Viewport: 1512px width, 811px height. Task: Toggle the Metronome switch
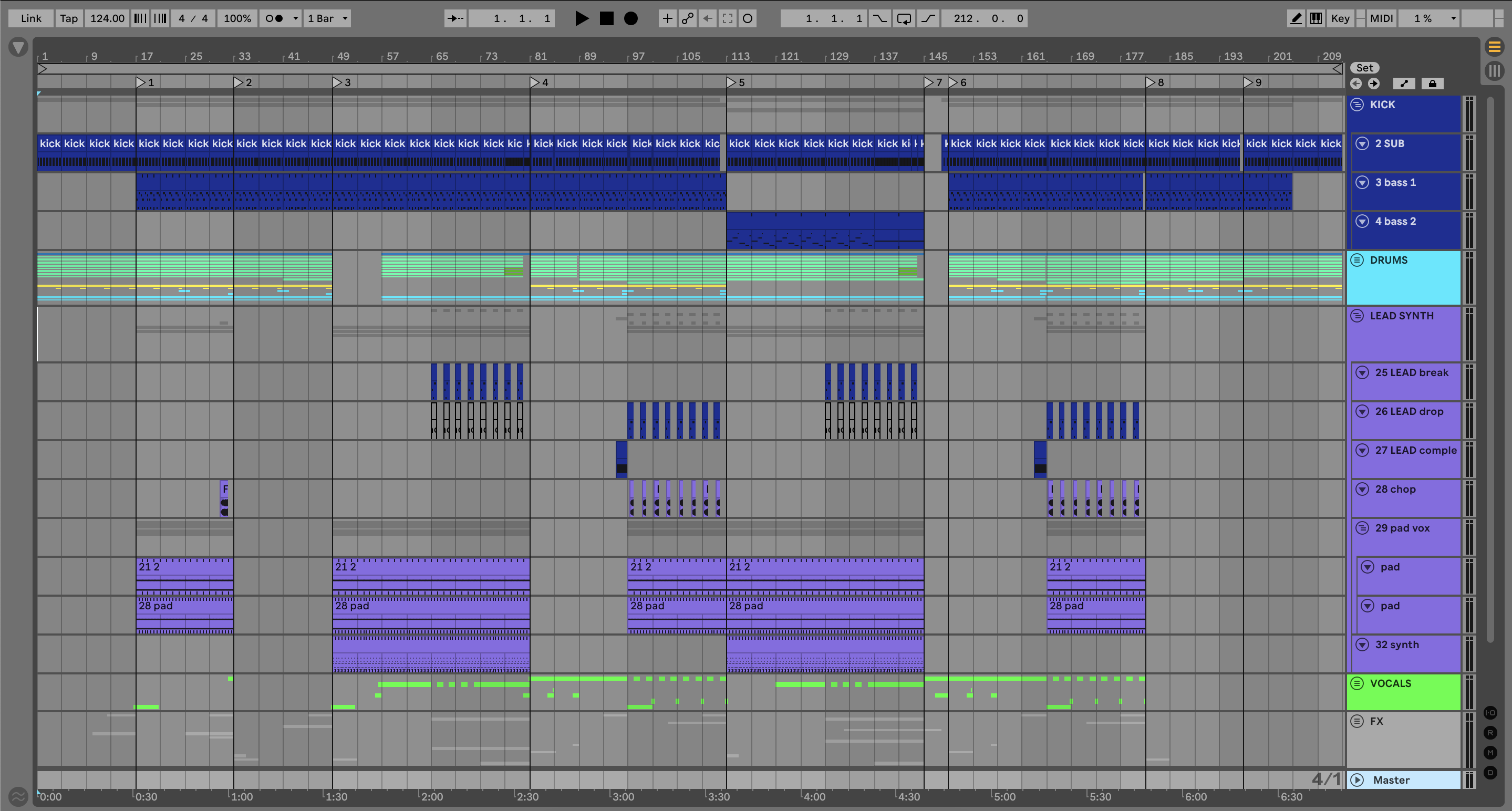click(274, 18)
